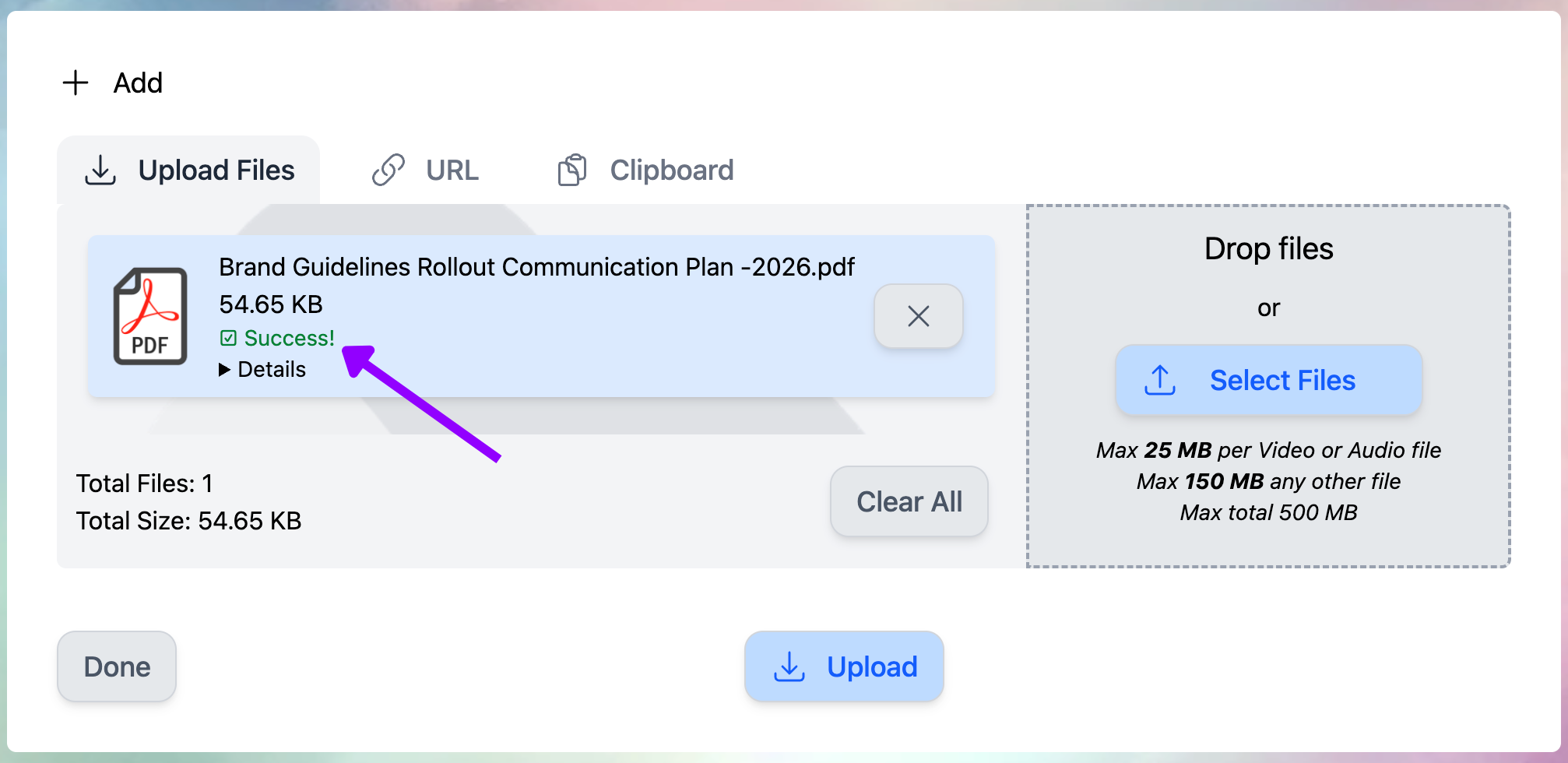Click Select Files in the drop zone
Screen dimensions: 1568x763
coord(1269,380)
